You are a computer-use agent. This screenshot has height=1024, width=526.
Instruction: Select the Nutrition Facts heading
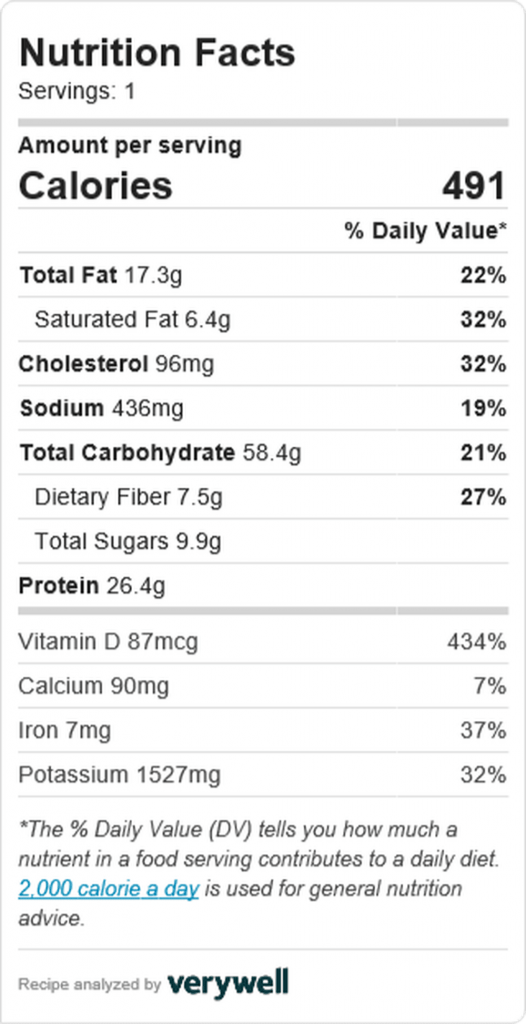[x=157, y=54]
